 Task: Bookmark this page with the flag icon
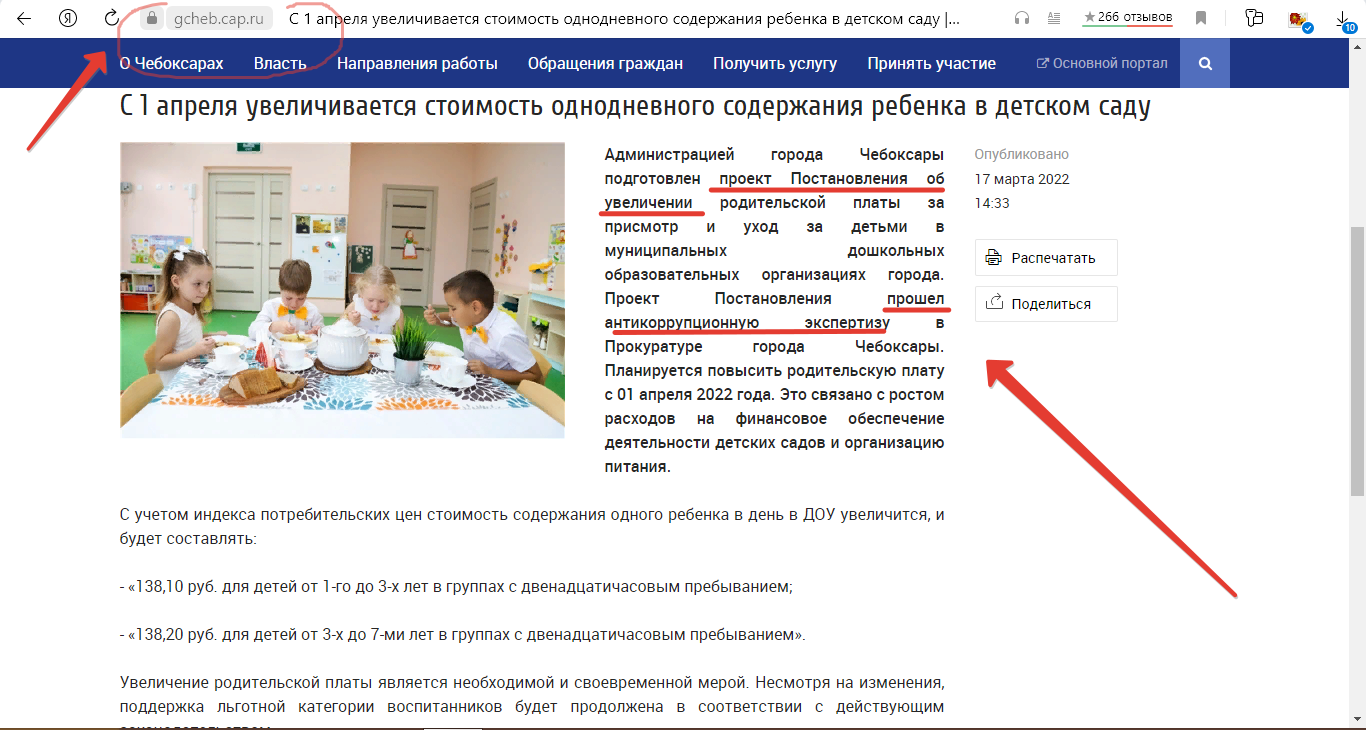(x=1200, y=17)
